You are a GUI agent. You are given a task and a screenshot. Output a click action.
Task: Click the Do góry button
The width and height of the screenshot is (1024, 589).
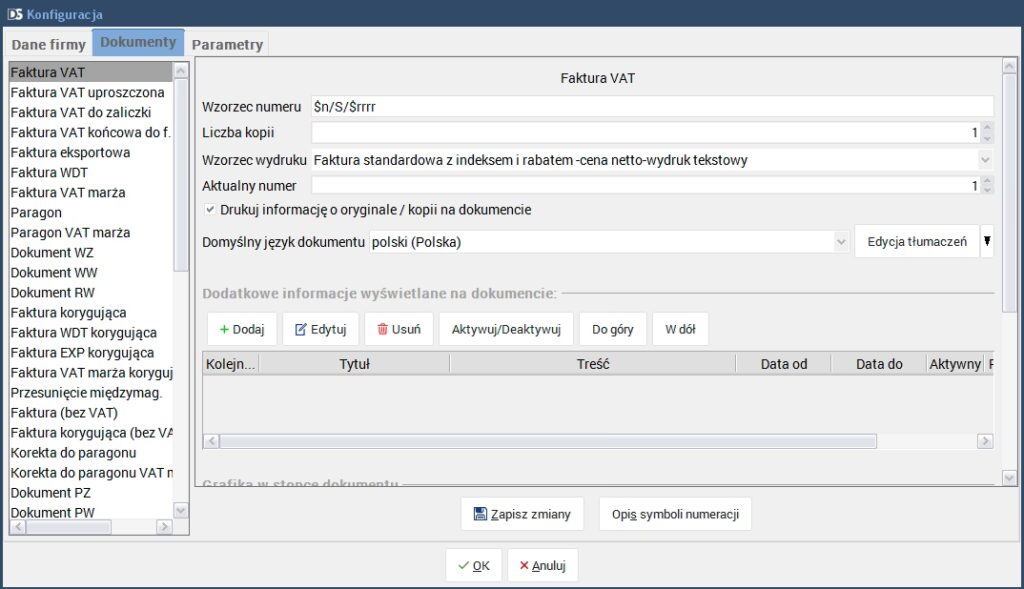coord(612,329)
